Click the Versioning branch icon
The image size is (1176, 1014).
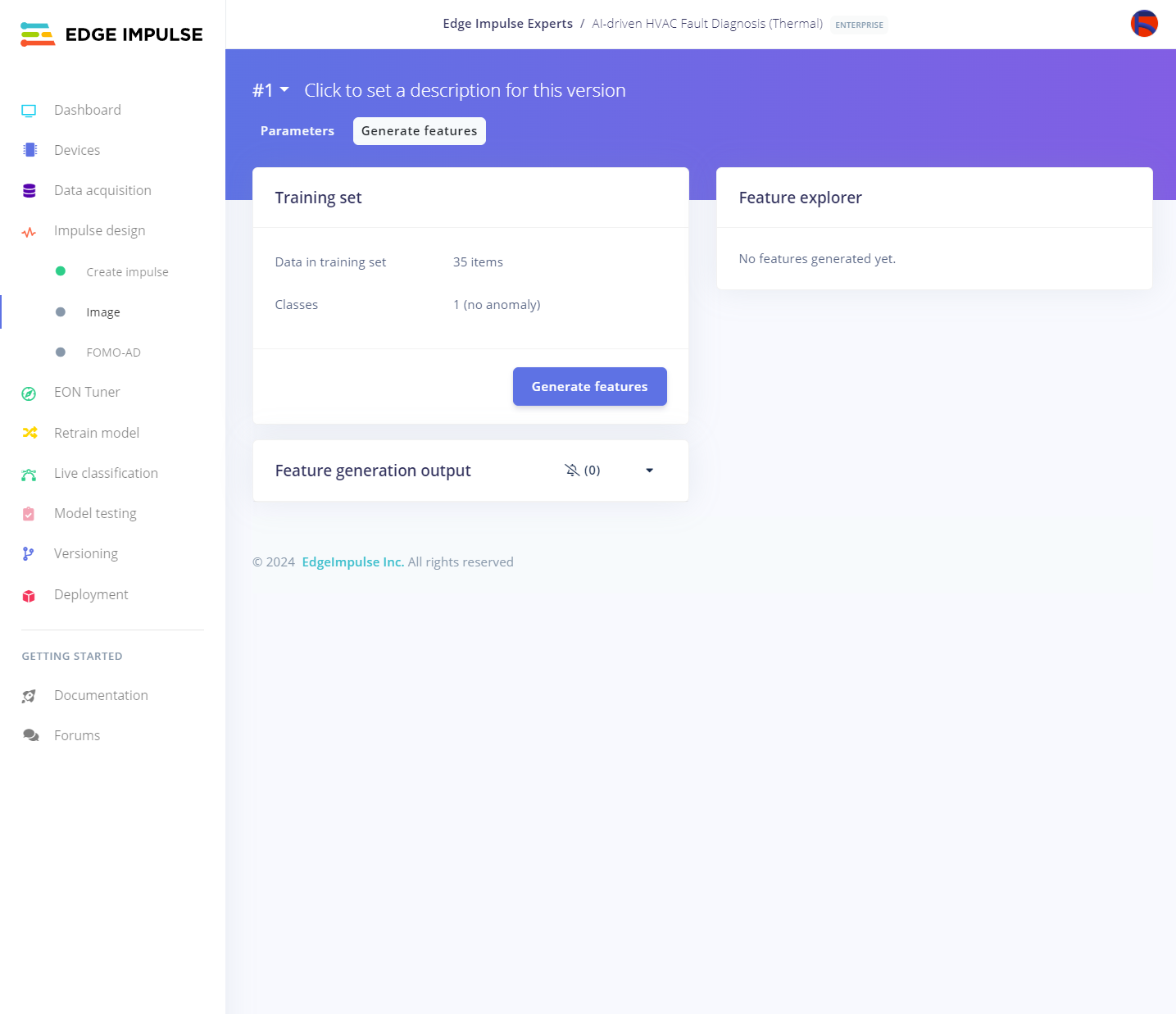tap(29, 554)
